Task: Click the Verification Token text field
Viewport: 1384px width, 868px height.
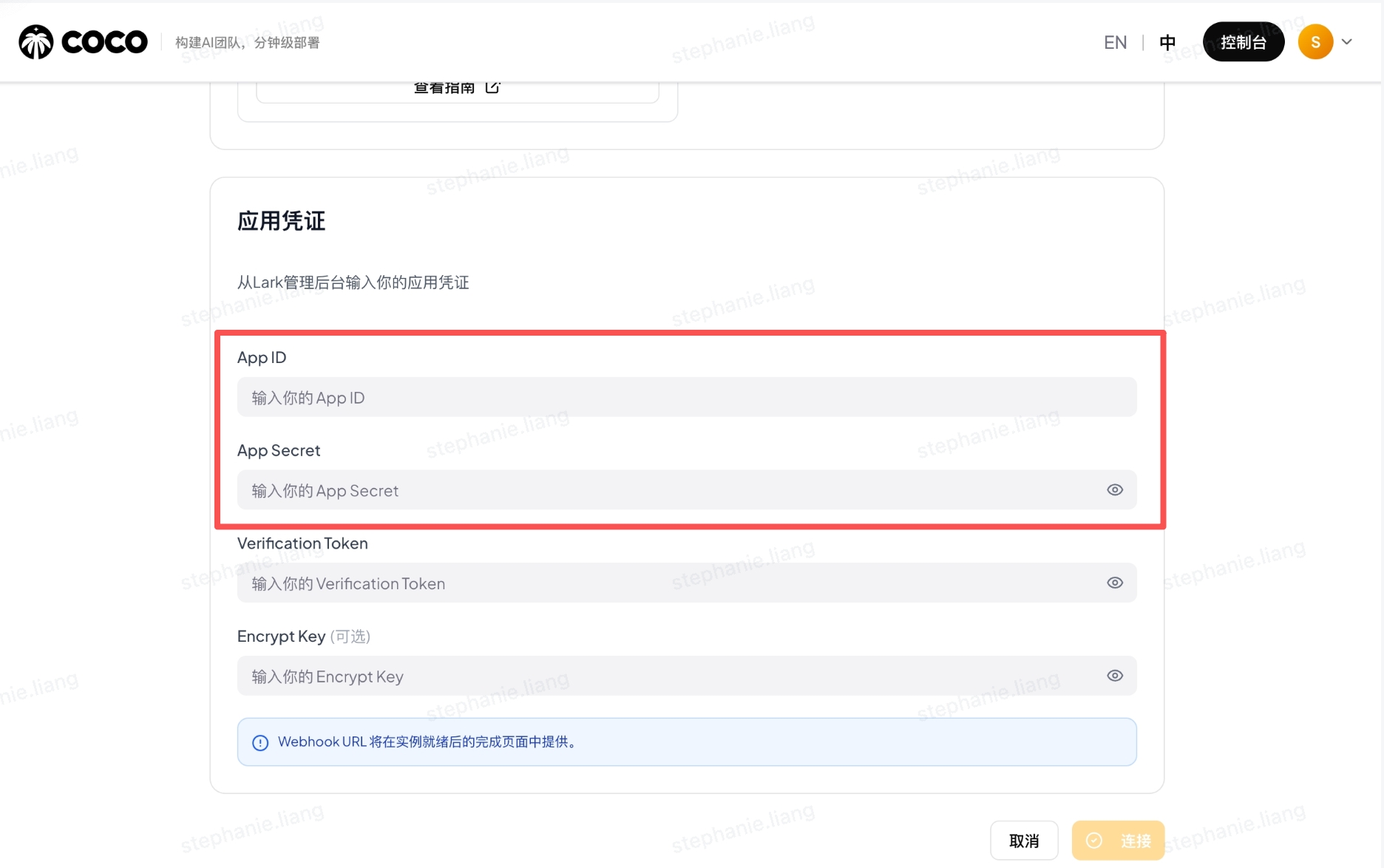Action: pos(665,583)
